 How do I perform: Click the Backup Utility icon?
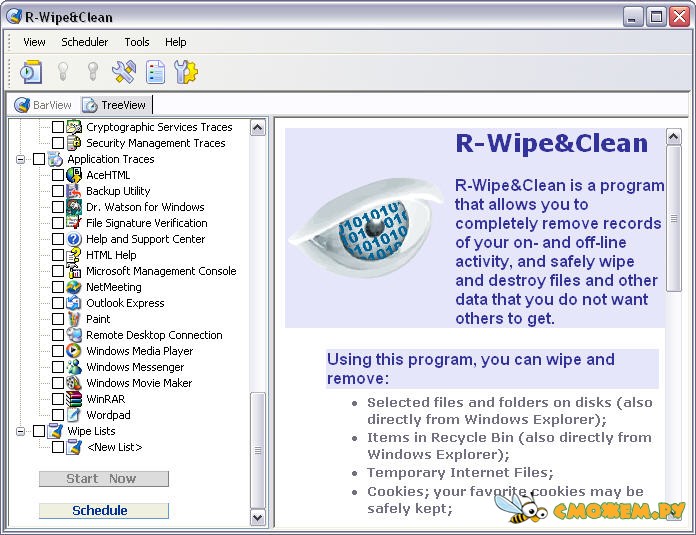click(74, 191)
